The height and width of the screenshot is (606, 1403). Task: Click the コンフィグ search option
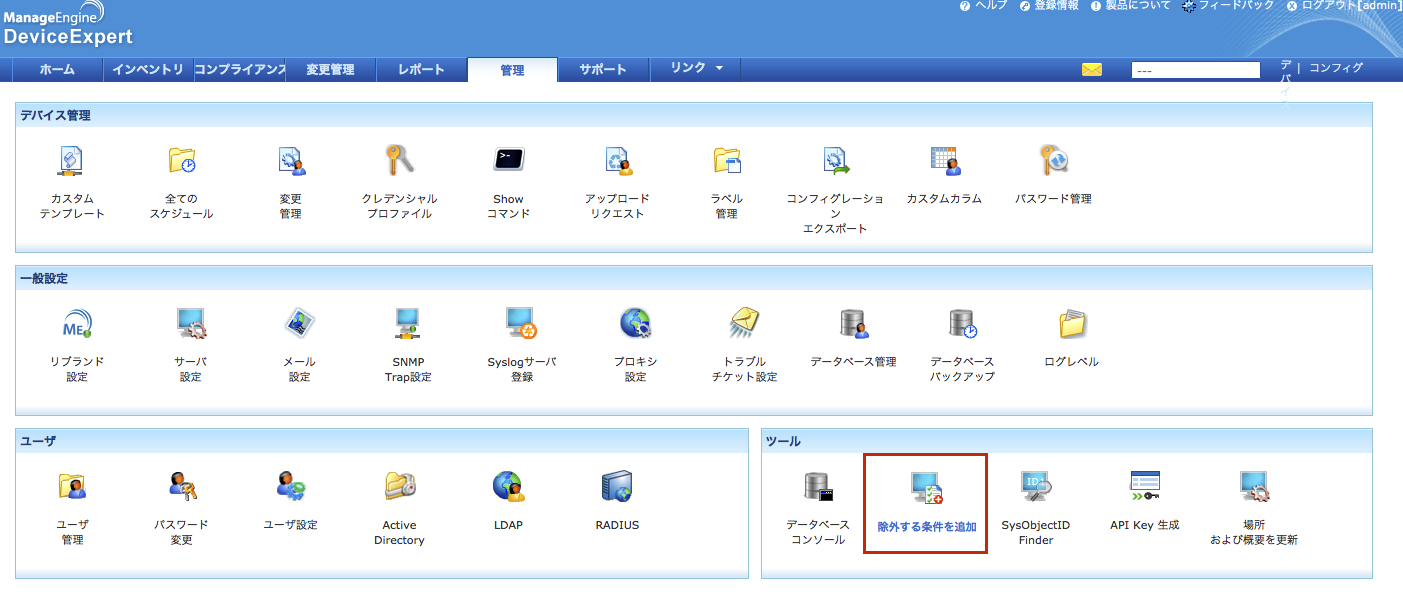(x=1336, y=68)
